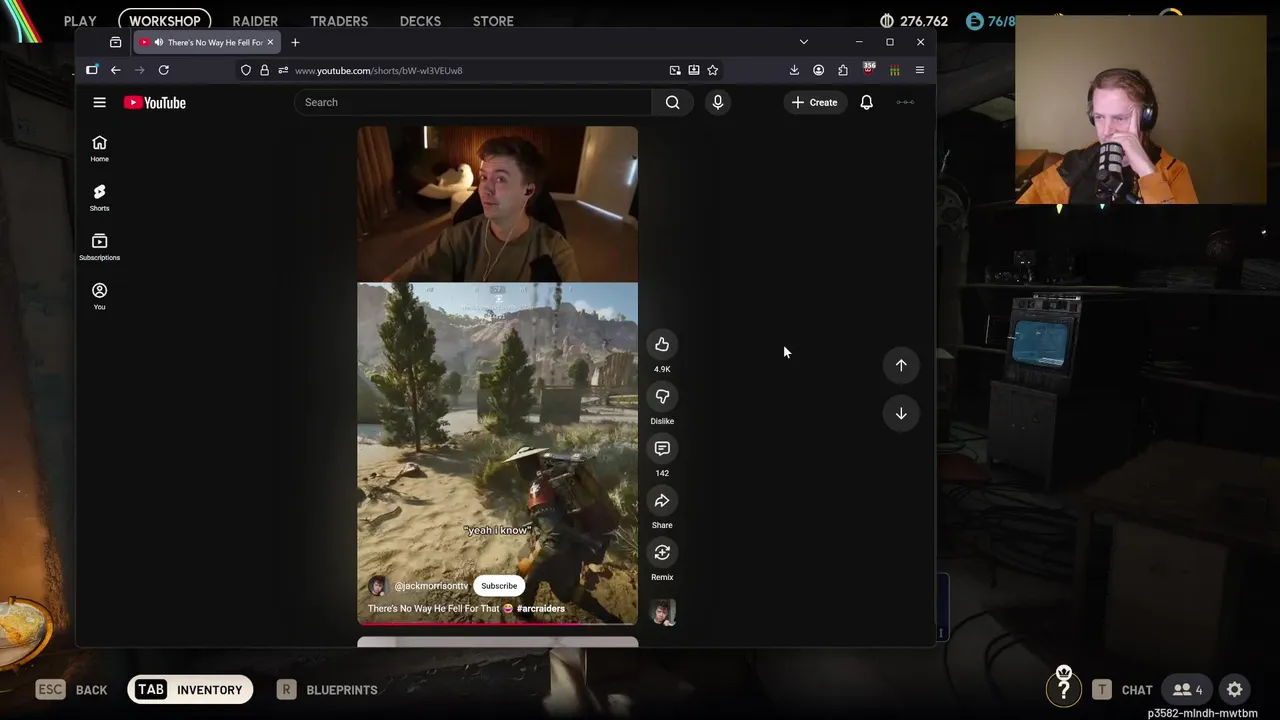Screen dimensions: 1280x720
Task: Click the #arcraiders hashtag
Action: coord(541,608)
